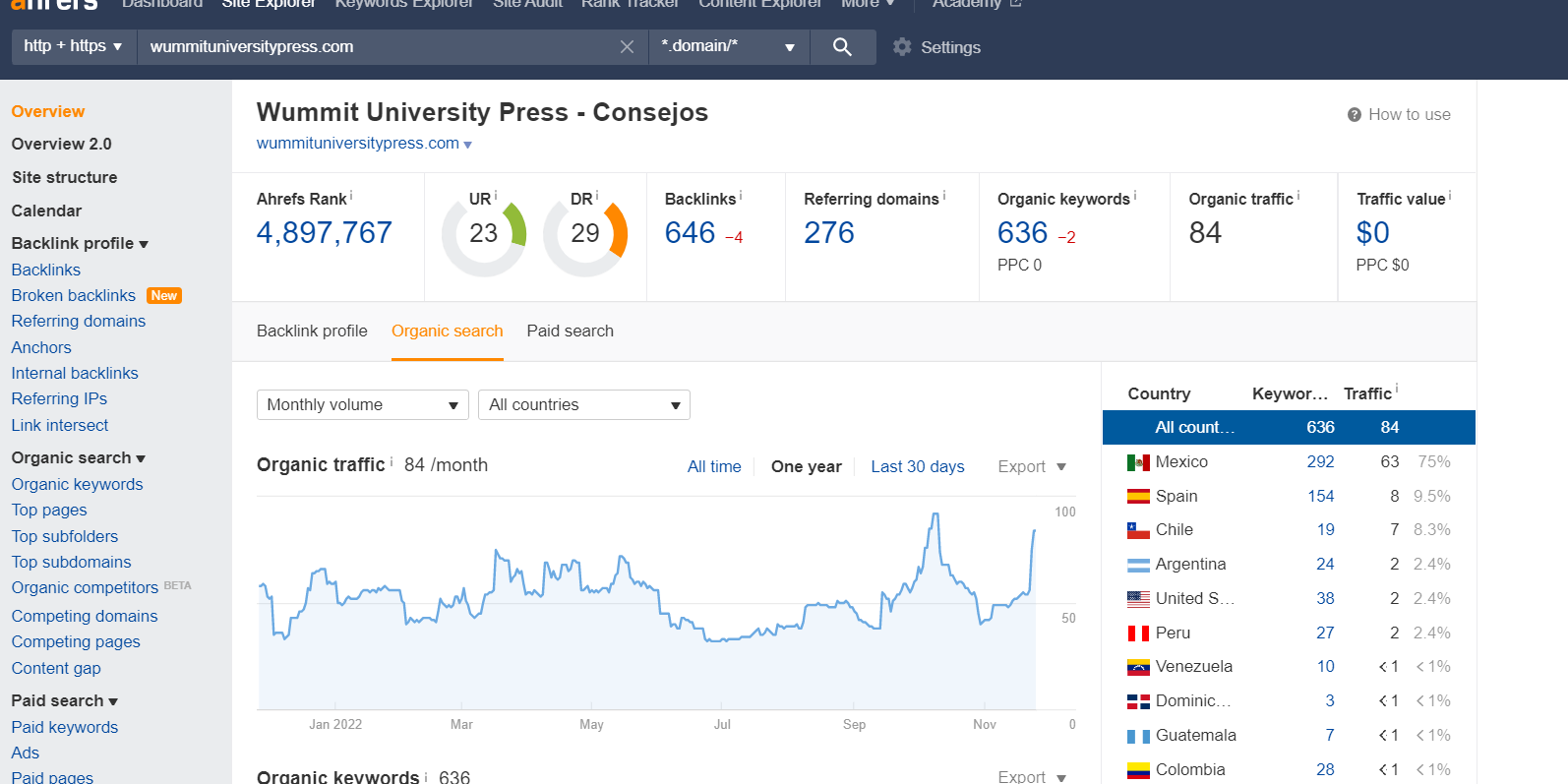The height and width of the screenshot is (784, 1568).
Task: Open the Calendar sidebar item
Action: pos(46,211)
